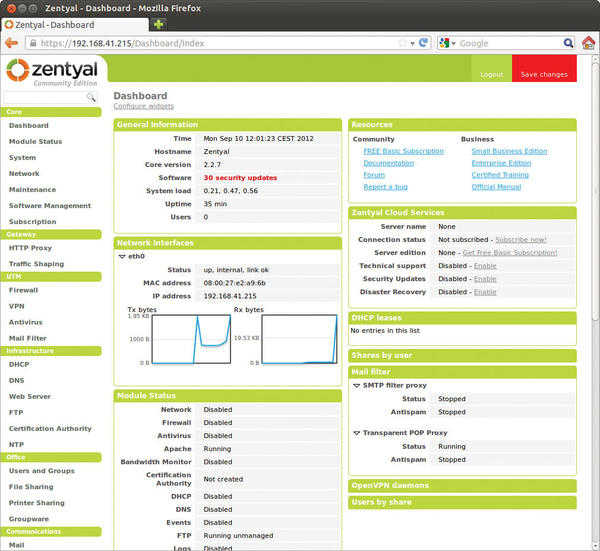600x551 pixels.
Task: Open Mail Filter in sidebar
Action: pyautogui.click(x=28, y=339)
